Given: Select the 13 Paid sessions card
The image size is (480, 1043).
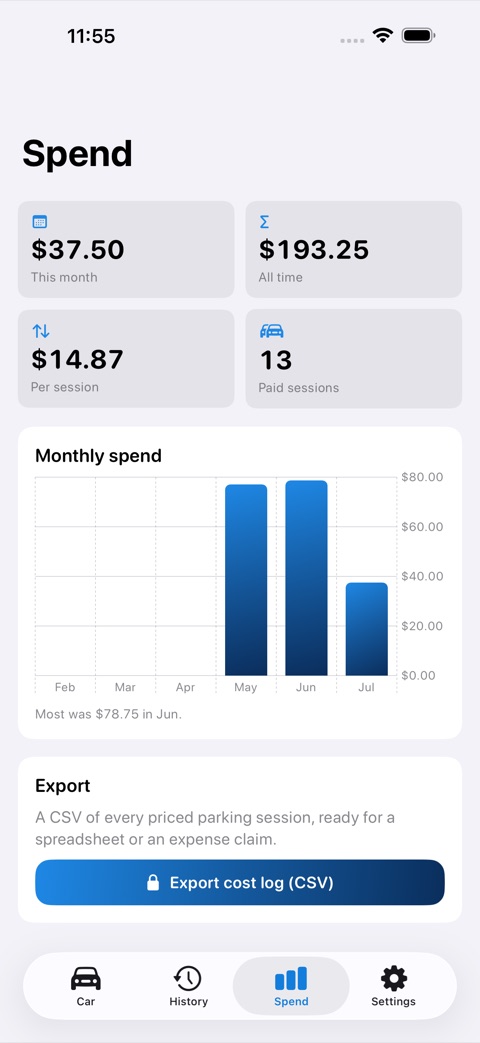Looking at the screenshot, I should click(x=354, y=359).
